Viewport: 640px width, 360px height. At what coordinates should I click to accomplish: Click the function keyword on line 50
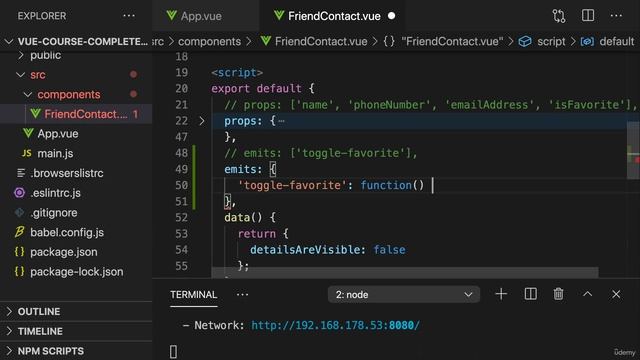386,185
